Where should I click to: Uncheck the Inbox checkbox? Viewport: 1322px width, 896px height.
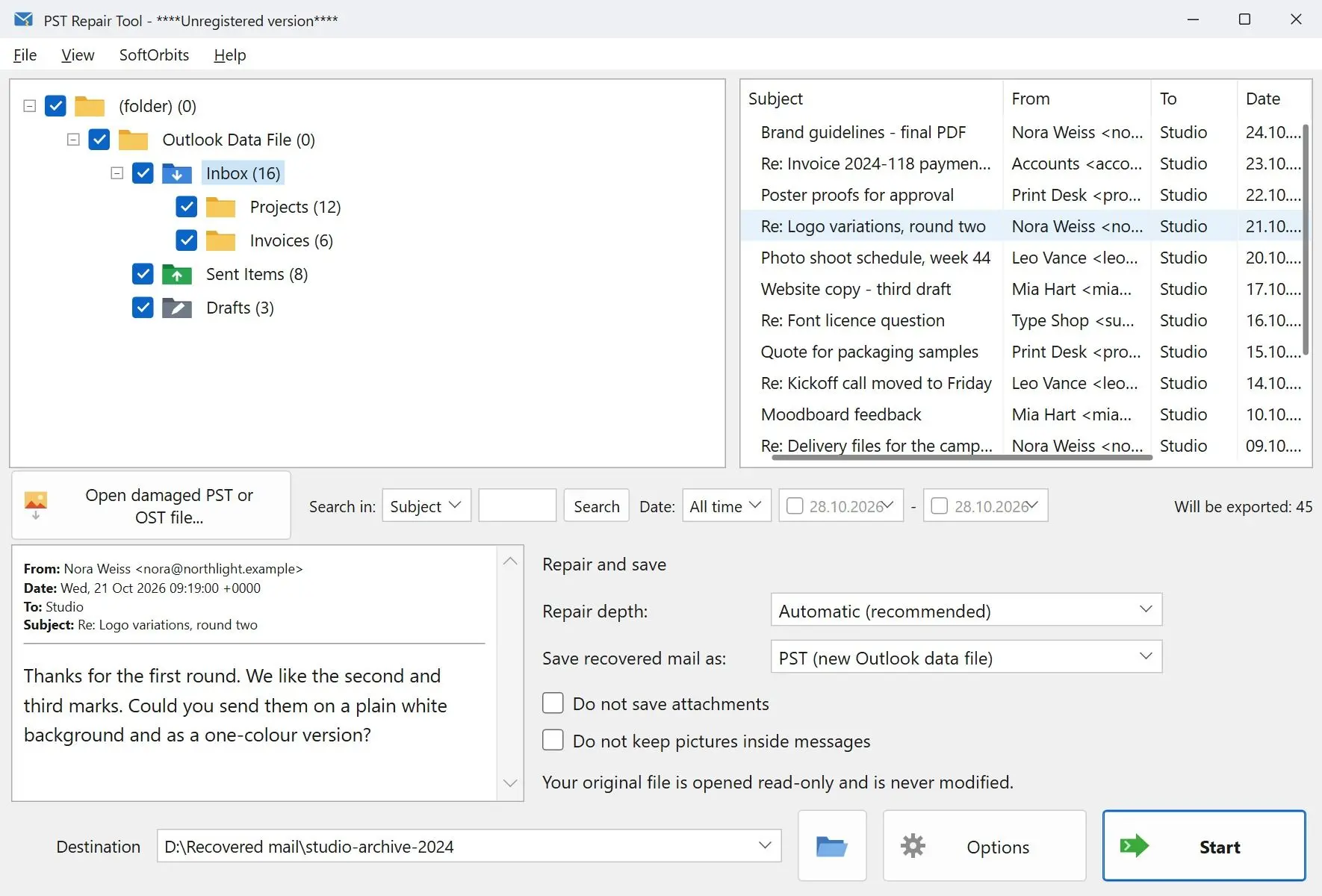143,173
